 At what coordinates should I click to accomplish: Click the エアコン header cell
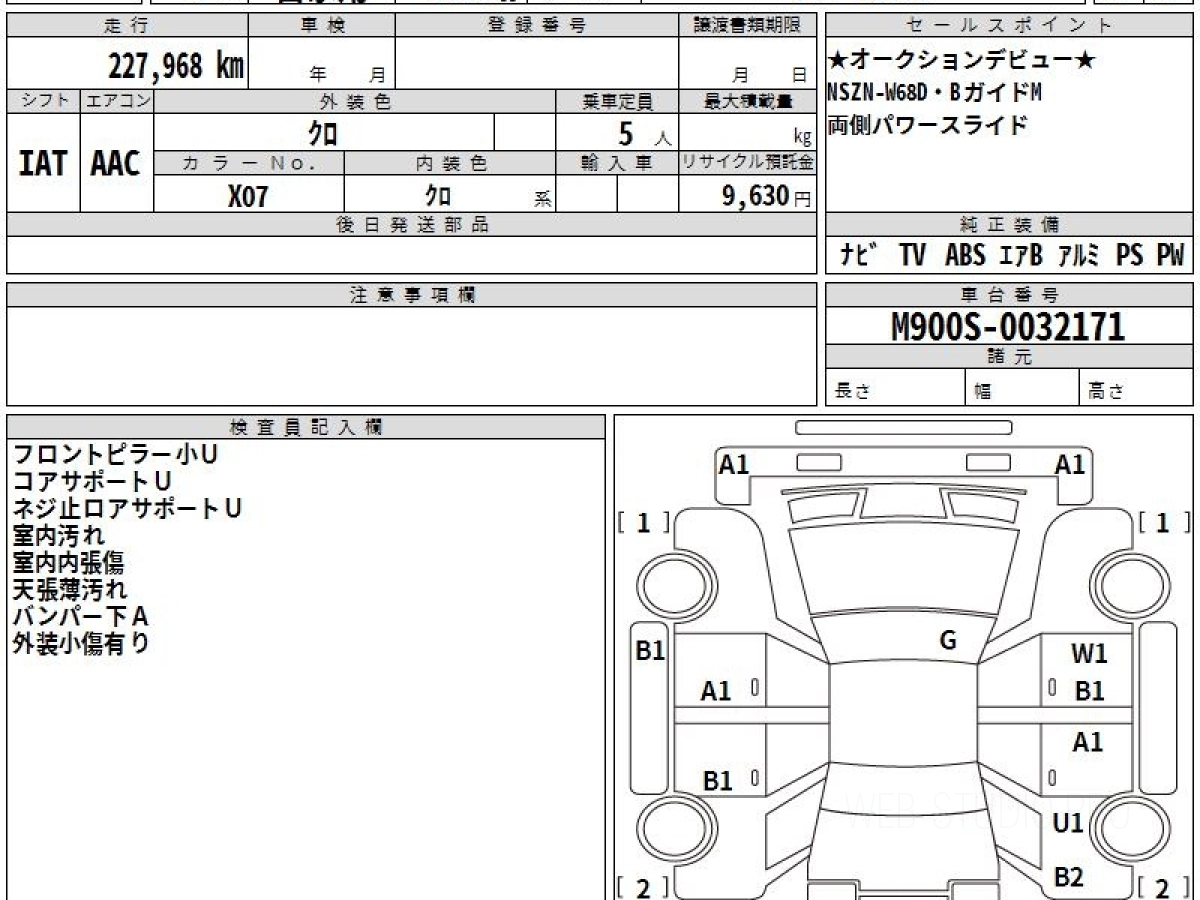coord(117,101)
